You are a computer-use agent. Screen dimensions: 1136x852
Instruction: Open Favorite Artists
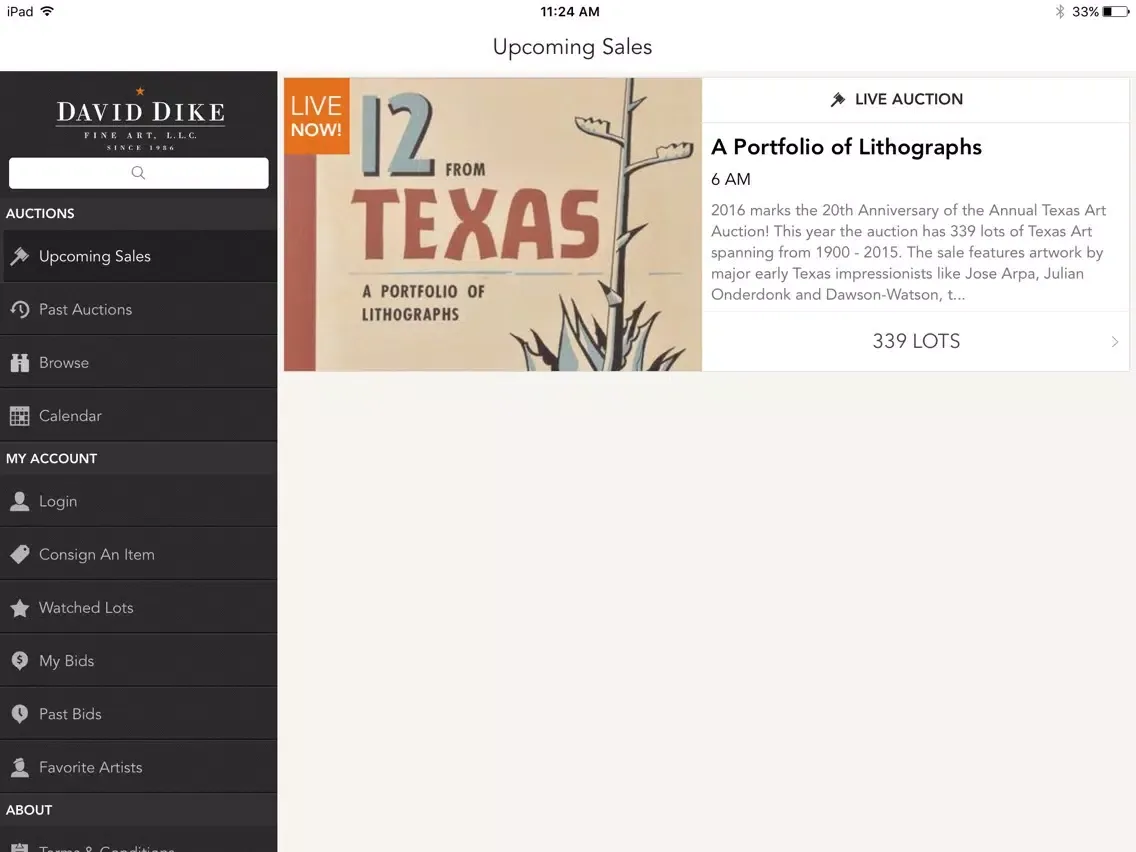[138, 767]
